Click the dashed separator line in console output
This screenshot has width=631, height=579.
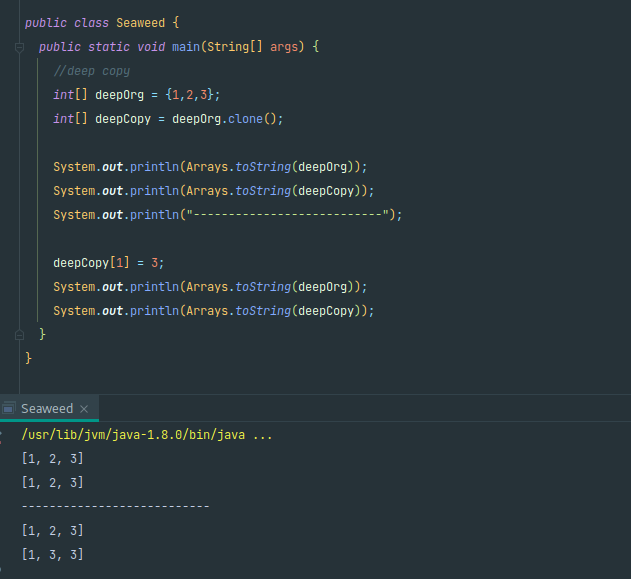(x=115, y=506)
